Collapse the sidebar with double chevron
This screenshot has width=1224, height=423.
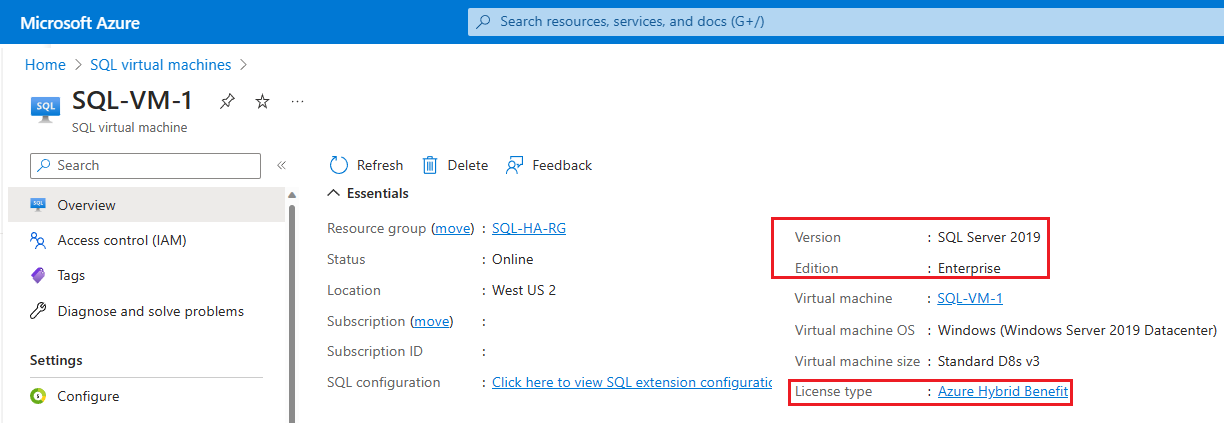281,165
